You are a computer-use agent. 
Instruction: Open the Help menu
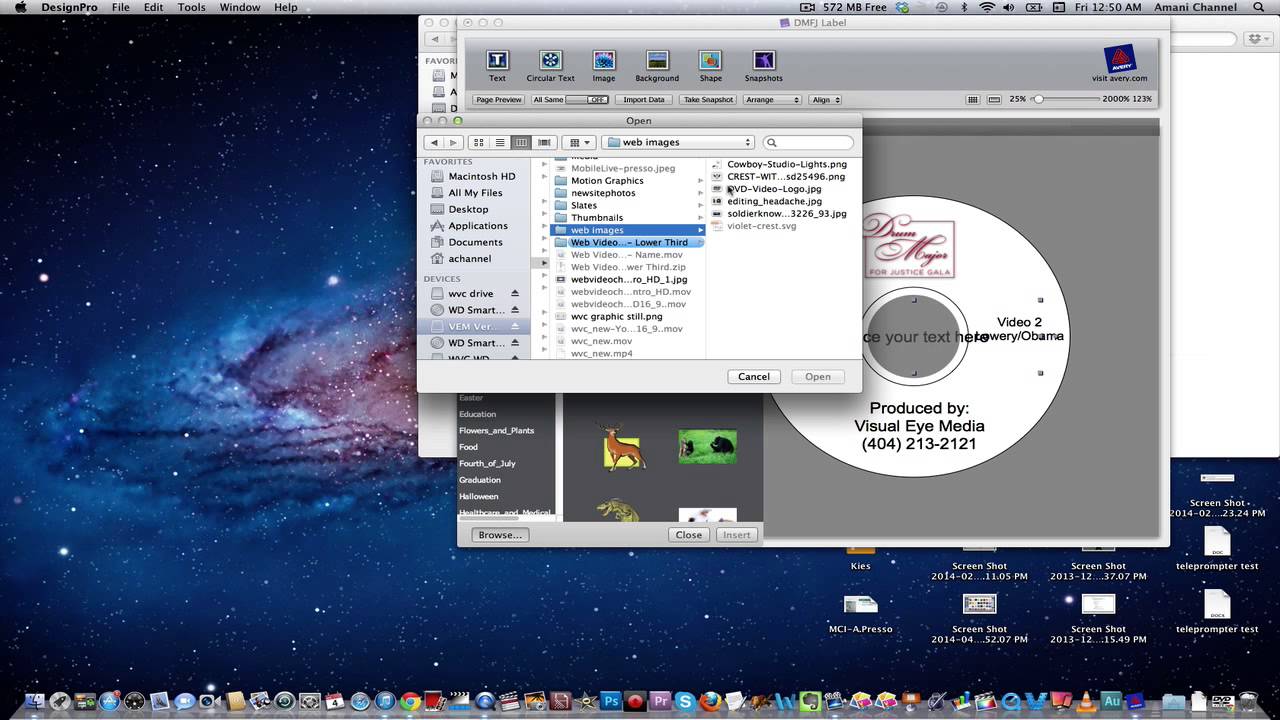[286, 7]
